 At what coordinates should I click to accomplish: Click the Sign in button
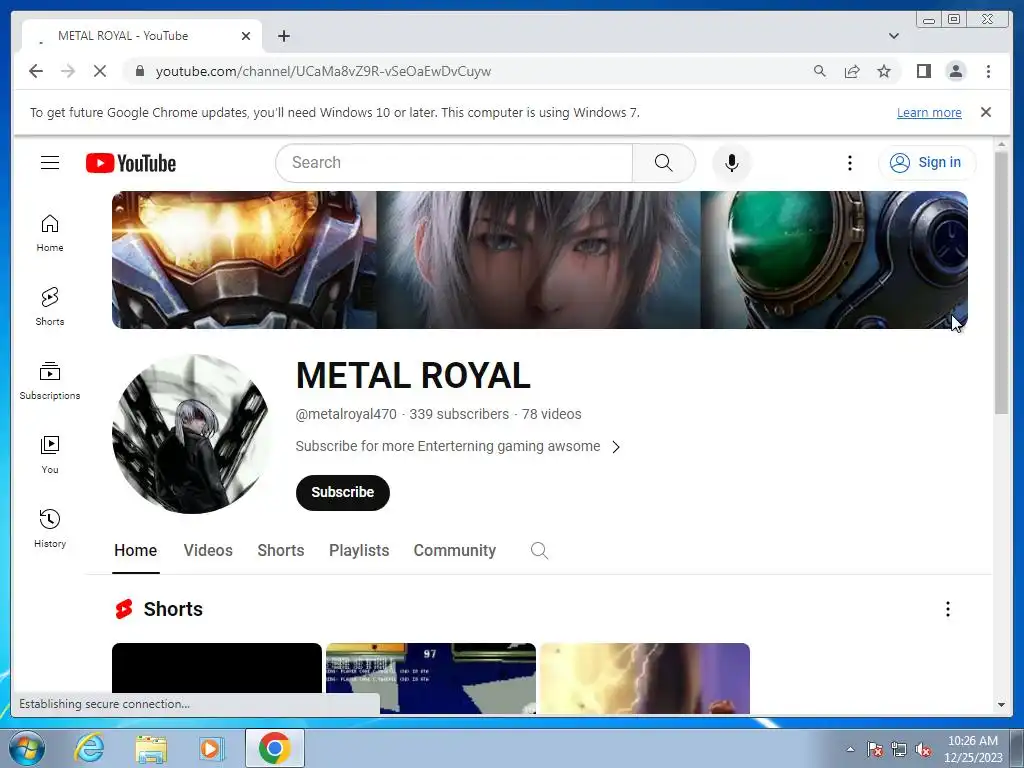coord(927,163)
